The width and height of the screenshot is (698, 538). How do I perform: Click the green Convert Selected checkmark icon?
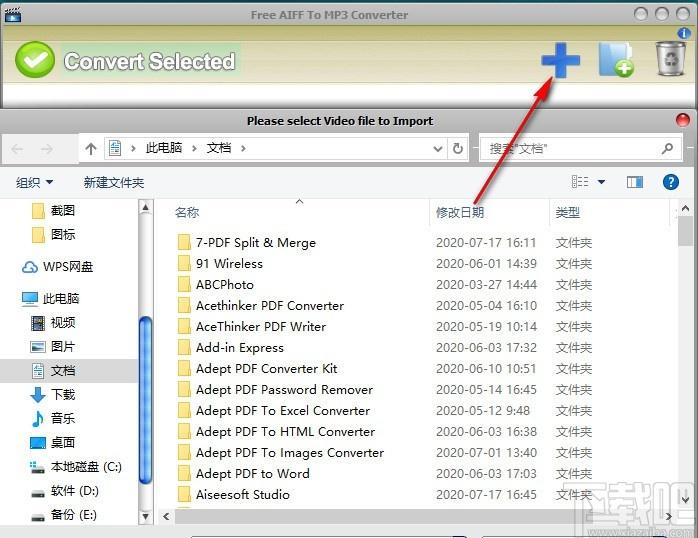click(x=35, y=60)
